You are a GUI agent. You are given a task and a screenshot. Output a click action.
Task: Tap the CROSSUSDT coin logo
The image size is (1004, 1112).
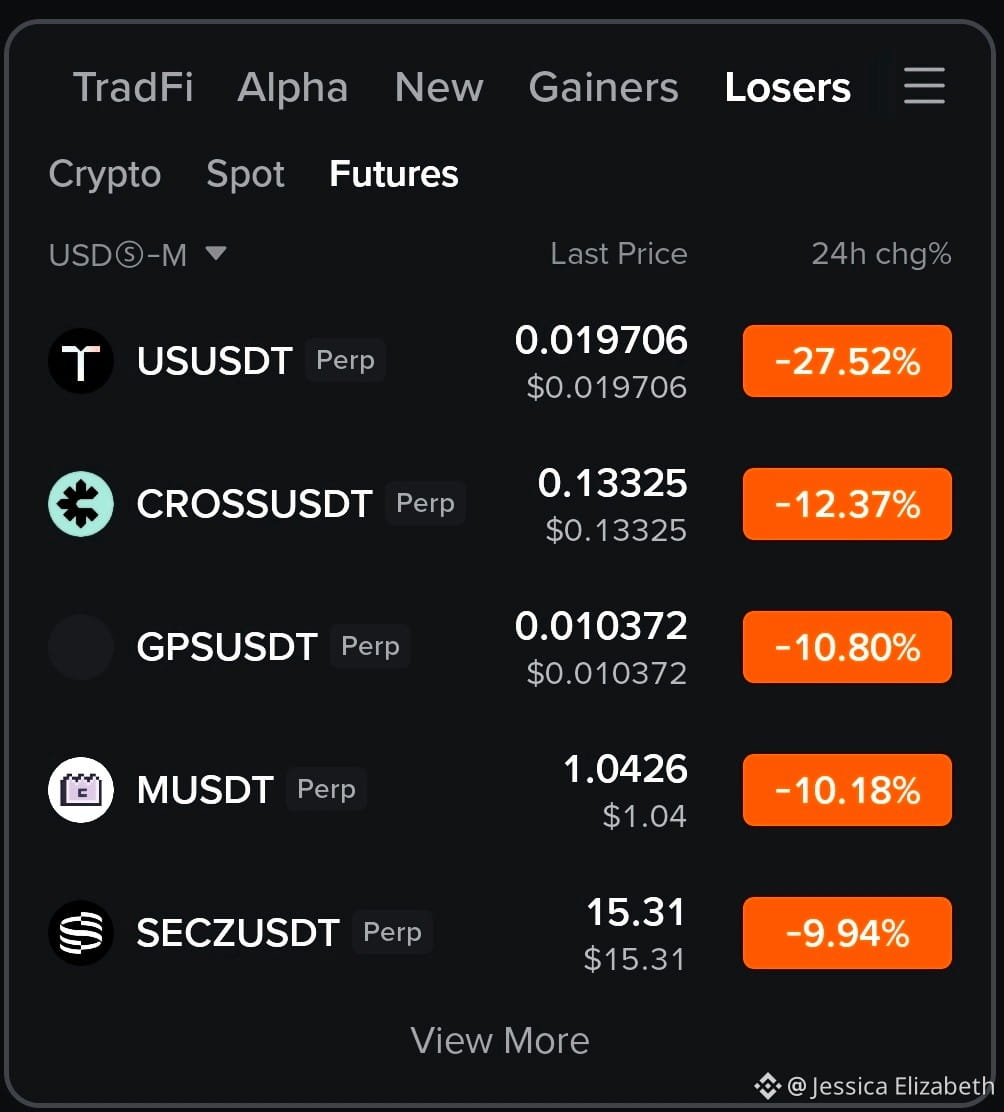click(81, 504)
